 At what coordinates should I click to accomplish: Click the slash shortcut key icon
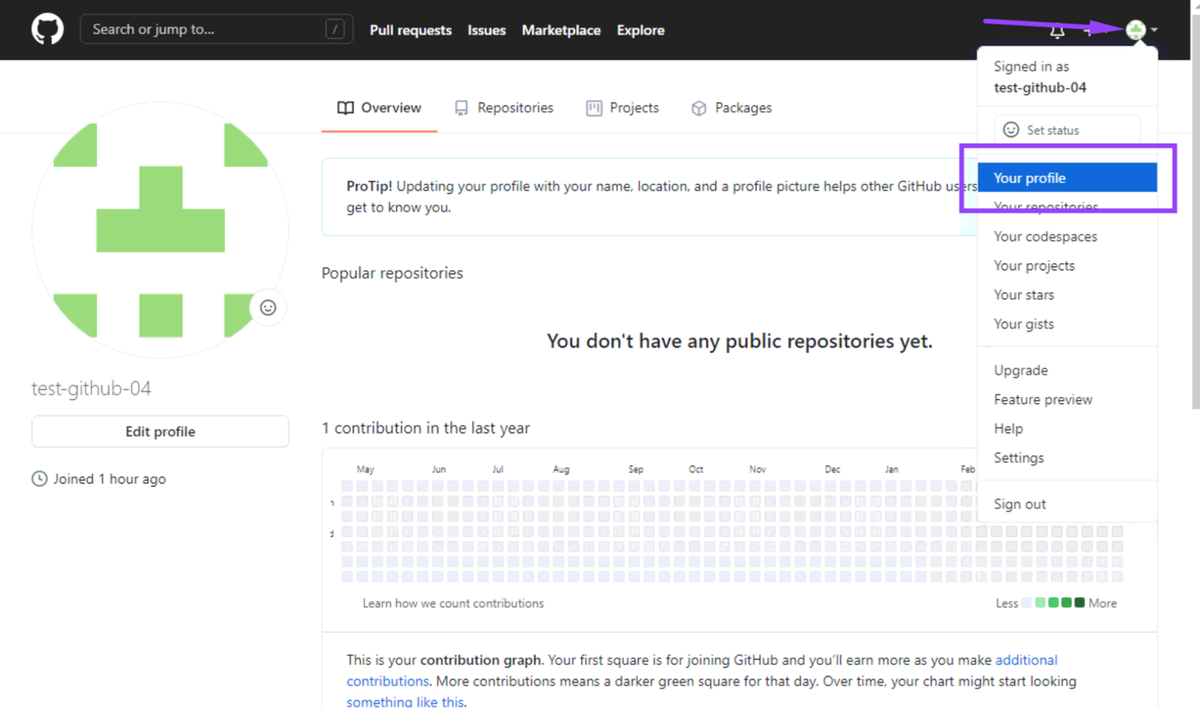(x=335, y=30)
